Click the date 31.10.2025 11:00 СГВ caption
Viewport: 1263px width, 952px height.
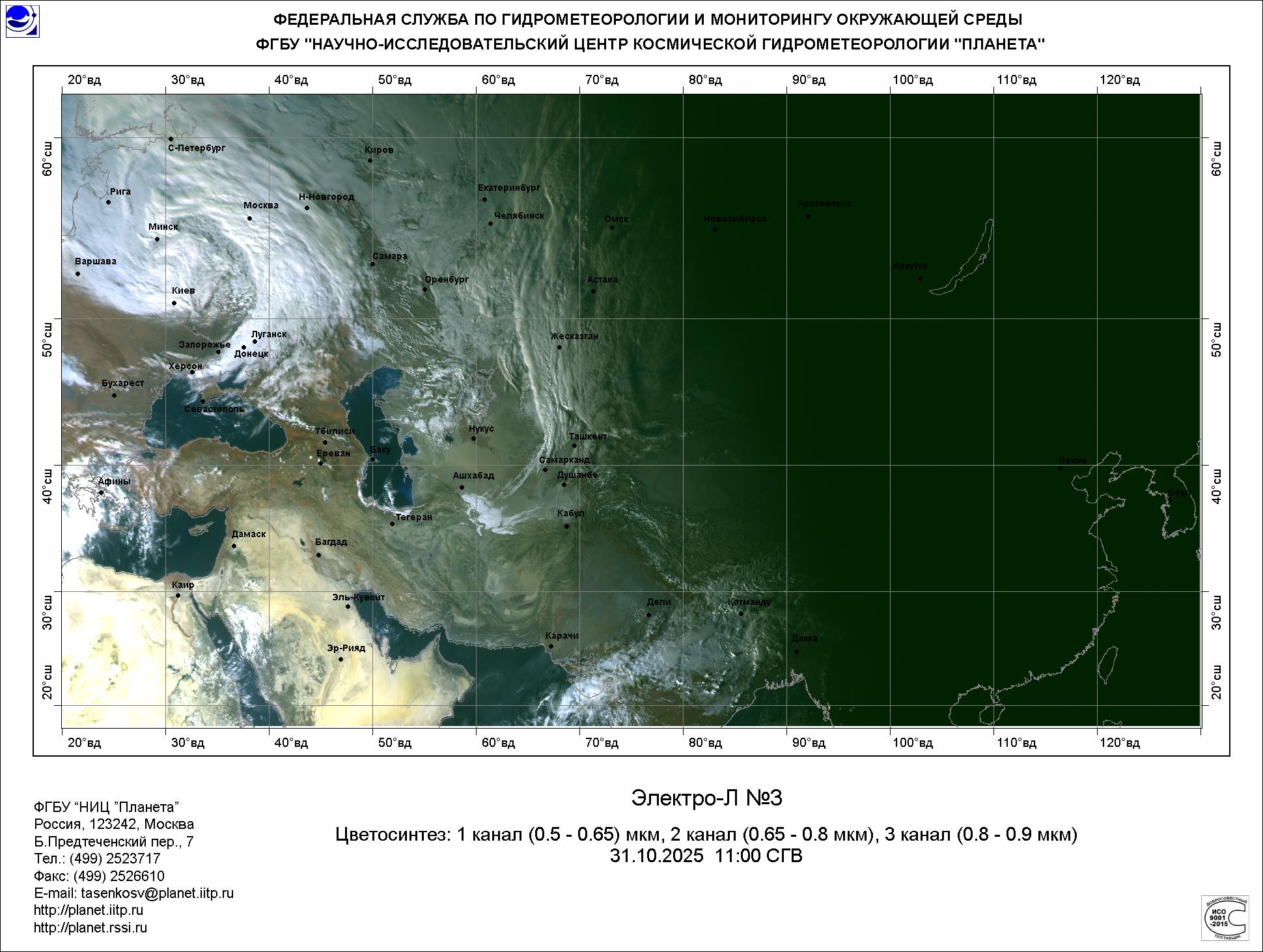(x=706, y=856)
